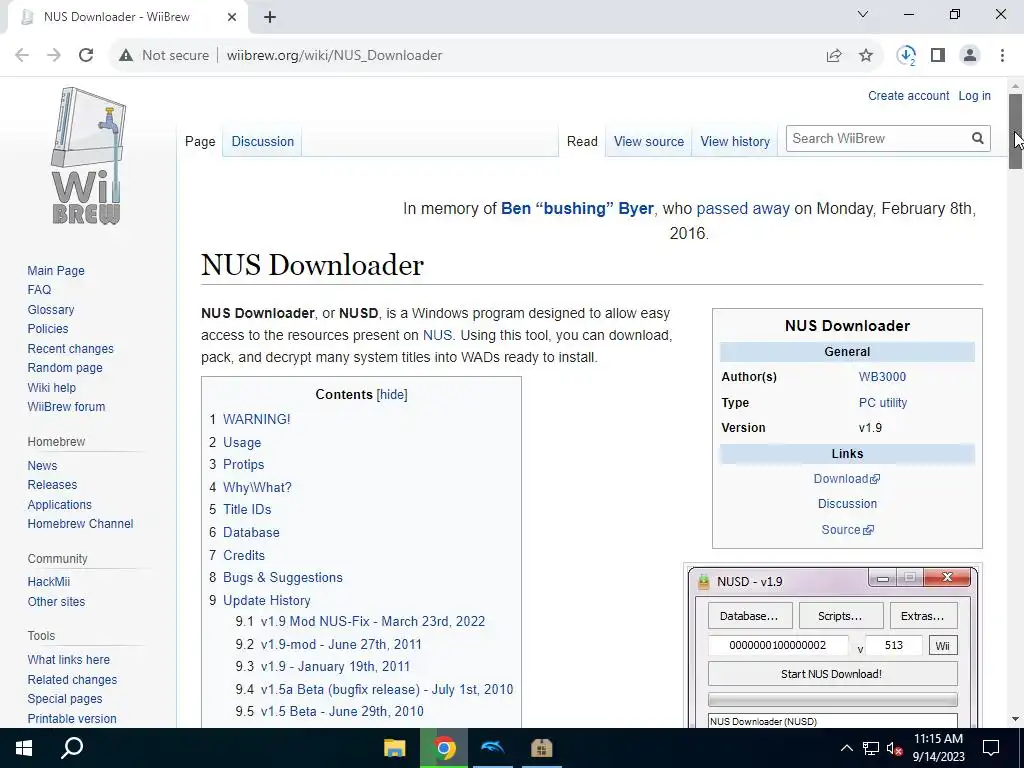Open the Printable version link
Image resolution: width=1024 pixels, height=768 pixels.
pos(72,718)
